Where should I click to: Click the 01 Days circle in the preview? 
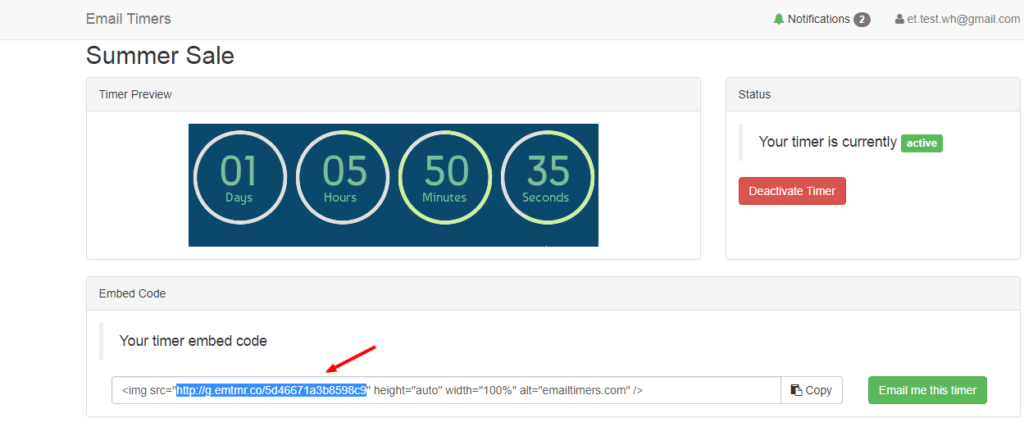tap(240, 178)
